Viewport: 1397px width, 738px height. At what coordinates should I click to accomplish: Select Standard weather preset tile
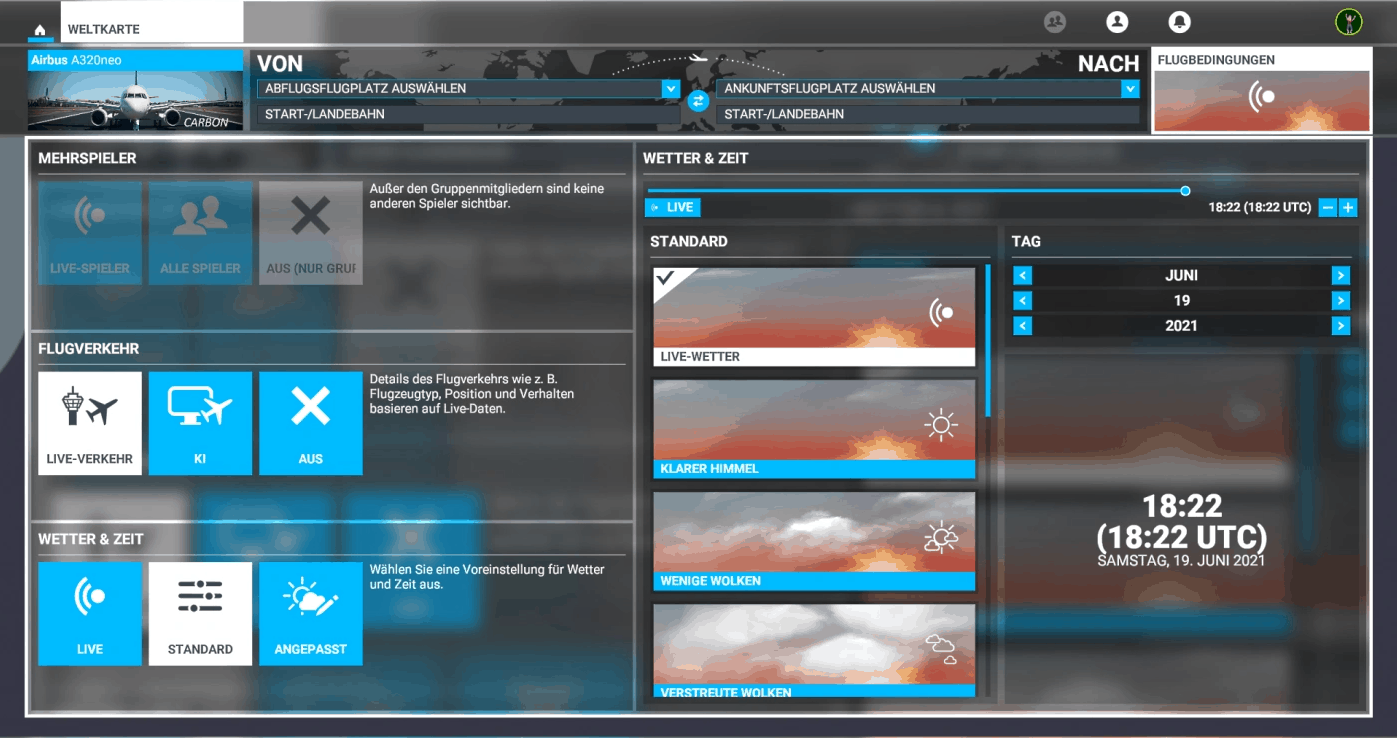point(200,613)
